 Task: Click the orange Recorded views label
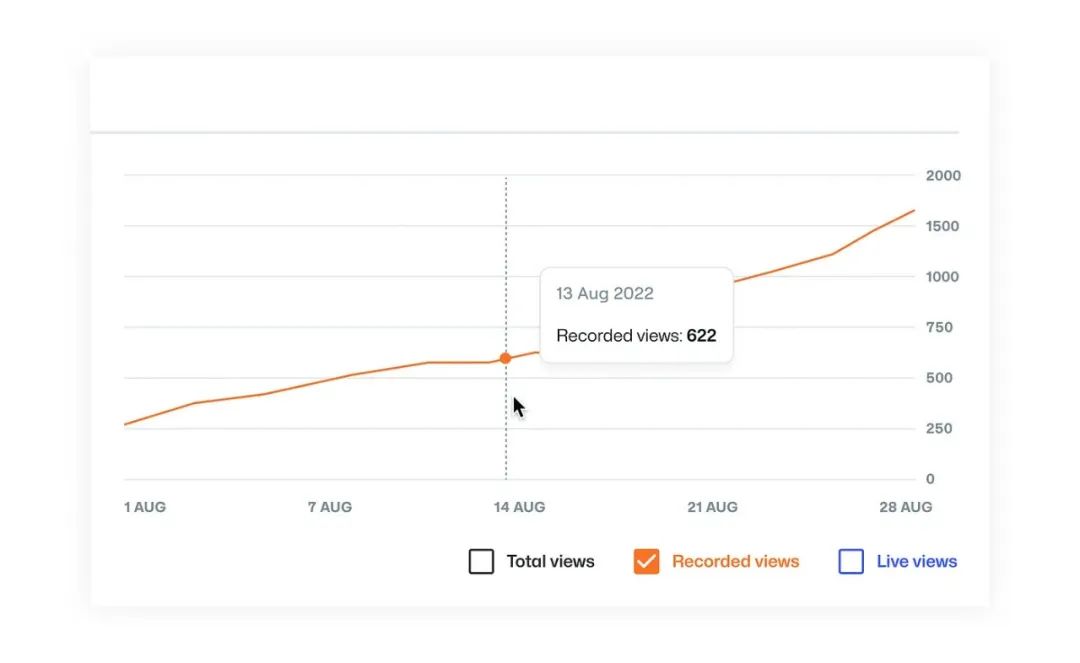coord(736,561)
